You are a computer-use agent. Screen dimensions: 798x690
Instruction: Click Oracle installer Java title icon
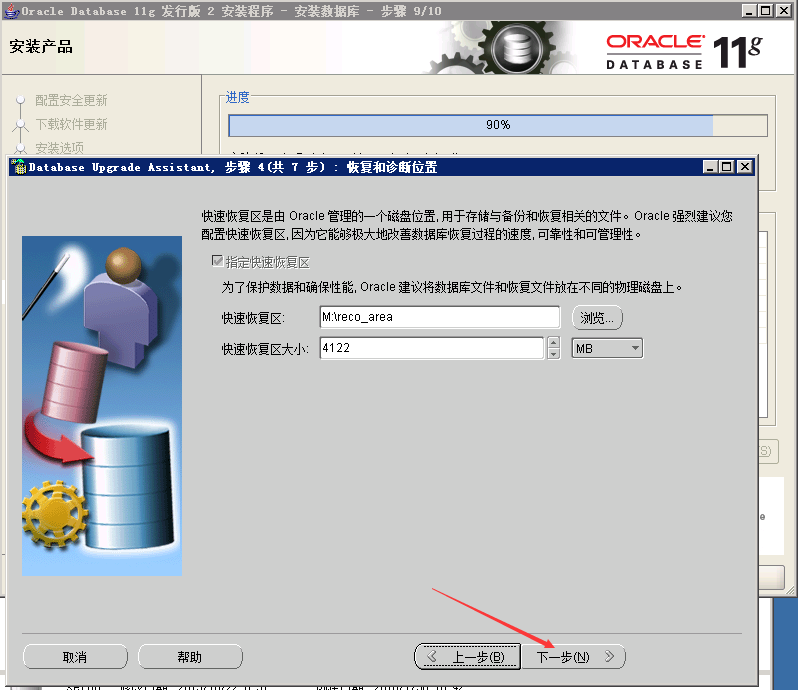point(11,11)
